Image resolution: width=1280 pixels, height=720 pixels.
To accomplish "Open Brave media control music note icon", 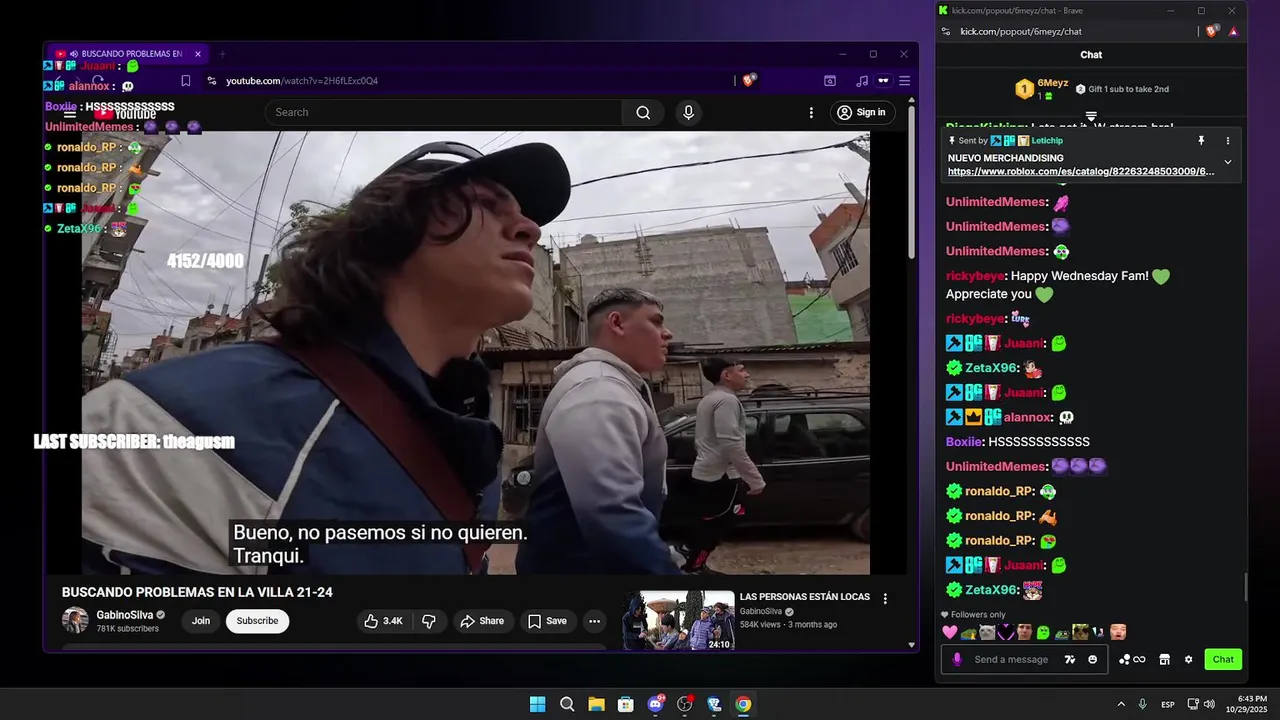I will pyautogui.click(x=862, y=81).
